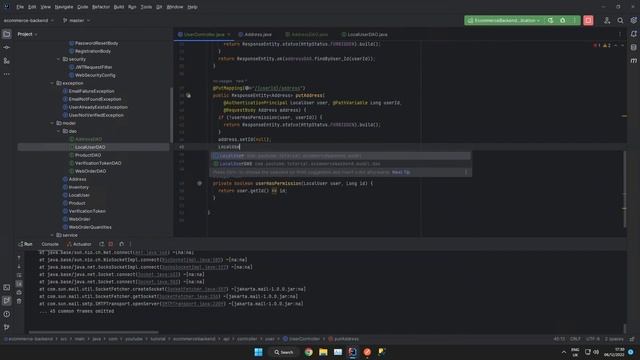The height and width of the screenshot is (360, 640).
Task: Collapse the dao folder
Action: pyautogui.click(x=58, y=131)
